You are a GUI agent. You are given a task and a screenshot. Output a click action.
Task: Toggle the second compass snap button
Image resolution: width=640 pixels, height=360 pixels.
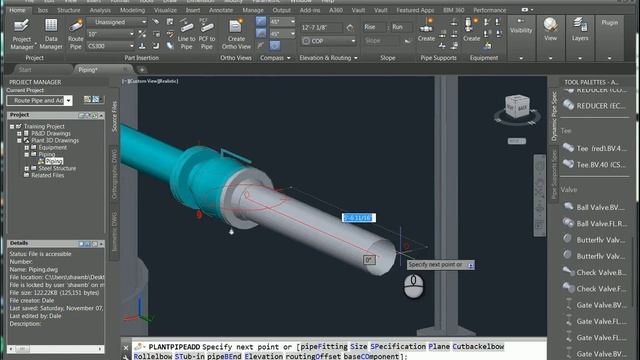pos(261,33)
